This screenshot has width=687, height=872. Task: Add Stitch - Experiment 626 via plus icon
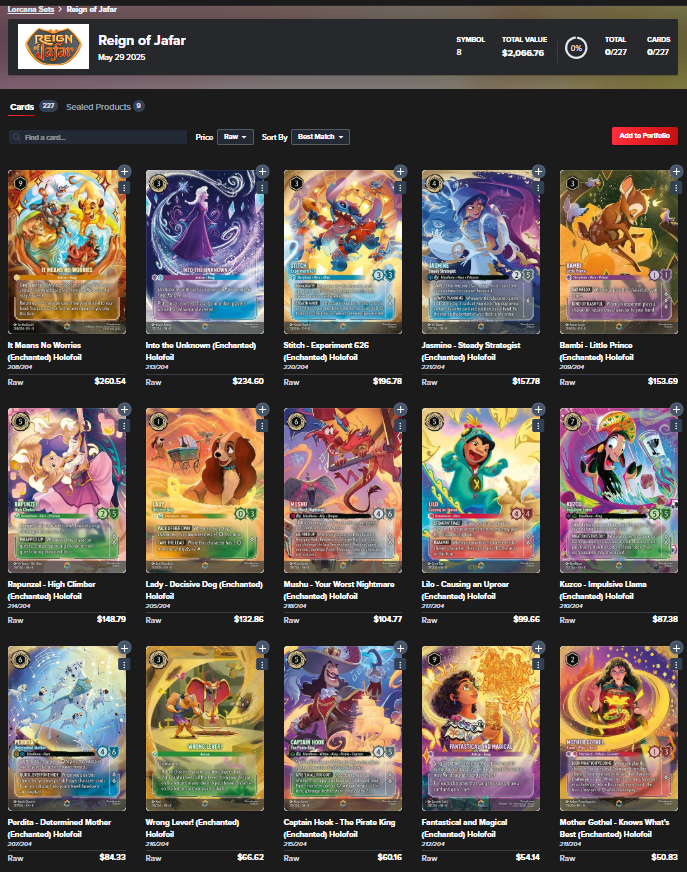coord(401,171)
